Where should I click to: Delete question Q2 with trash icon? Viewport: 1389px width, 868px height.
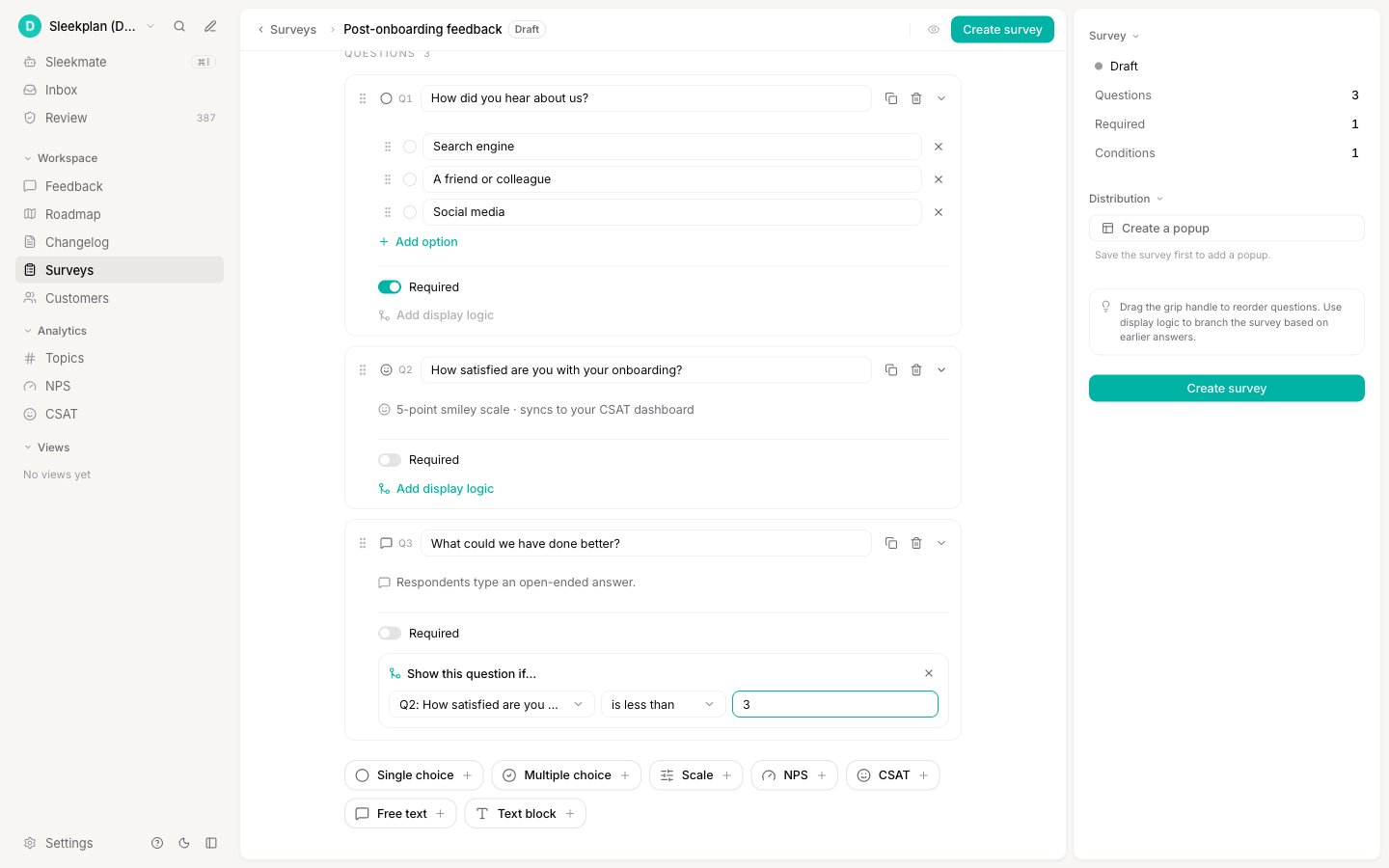[x=916, y=370]
